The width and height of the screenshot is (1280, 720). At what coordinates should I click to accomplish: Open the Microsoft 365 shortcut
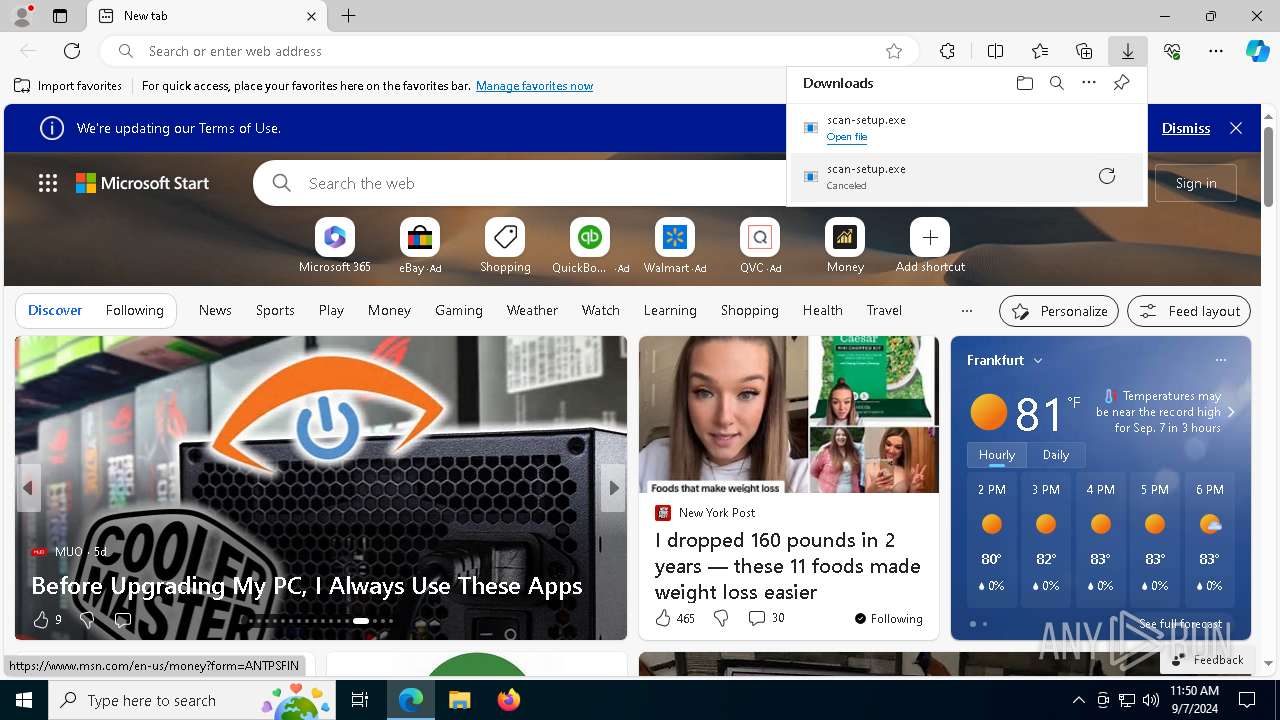click(335, 245)
